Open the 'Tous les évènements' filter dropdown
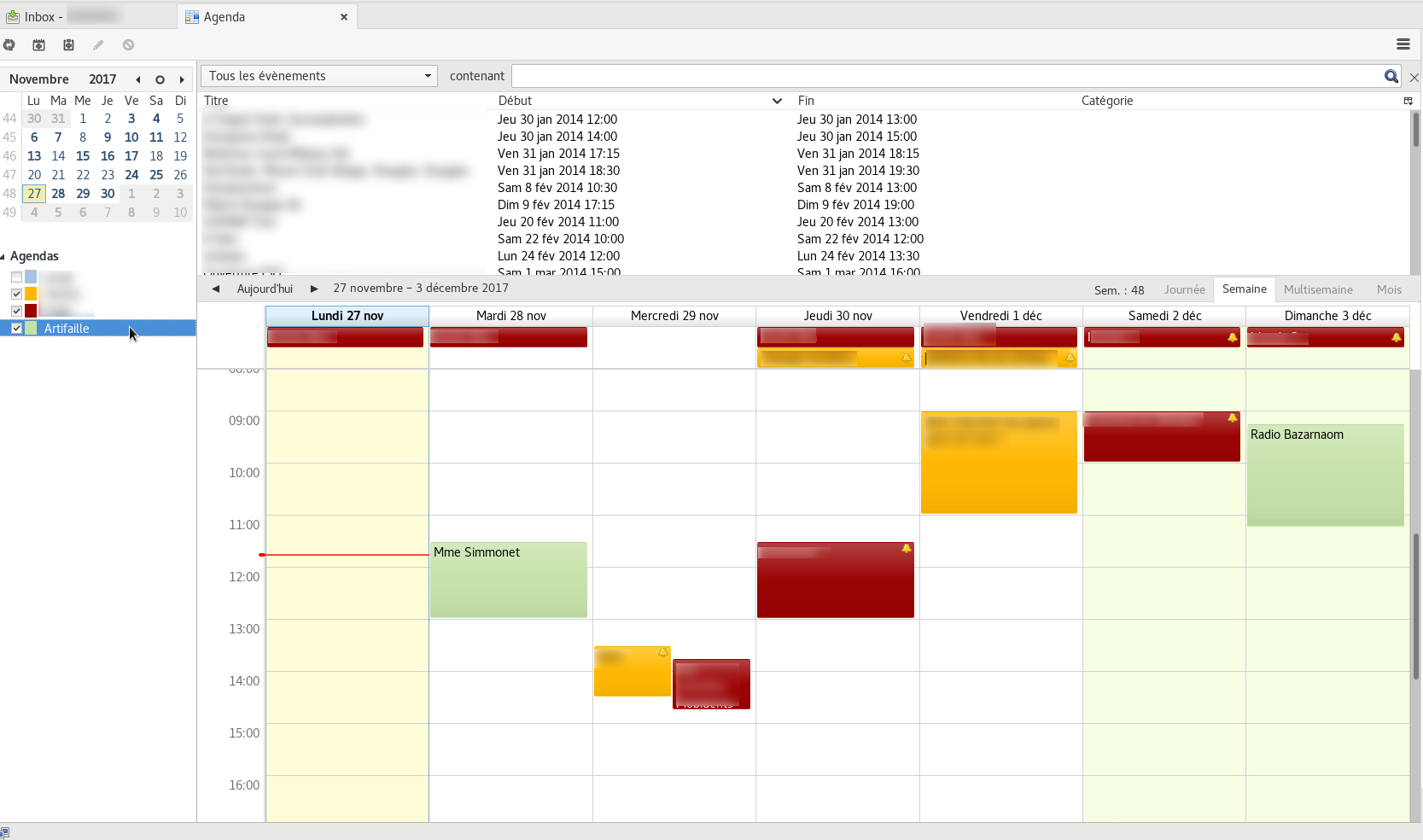This screenshot has width=1423, height=840. click(319, 76)
